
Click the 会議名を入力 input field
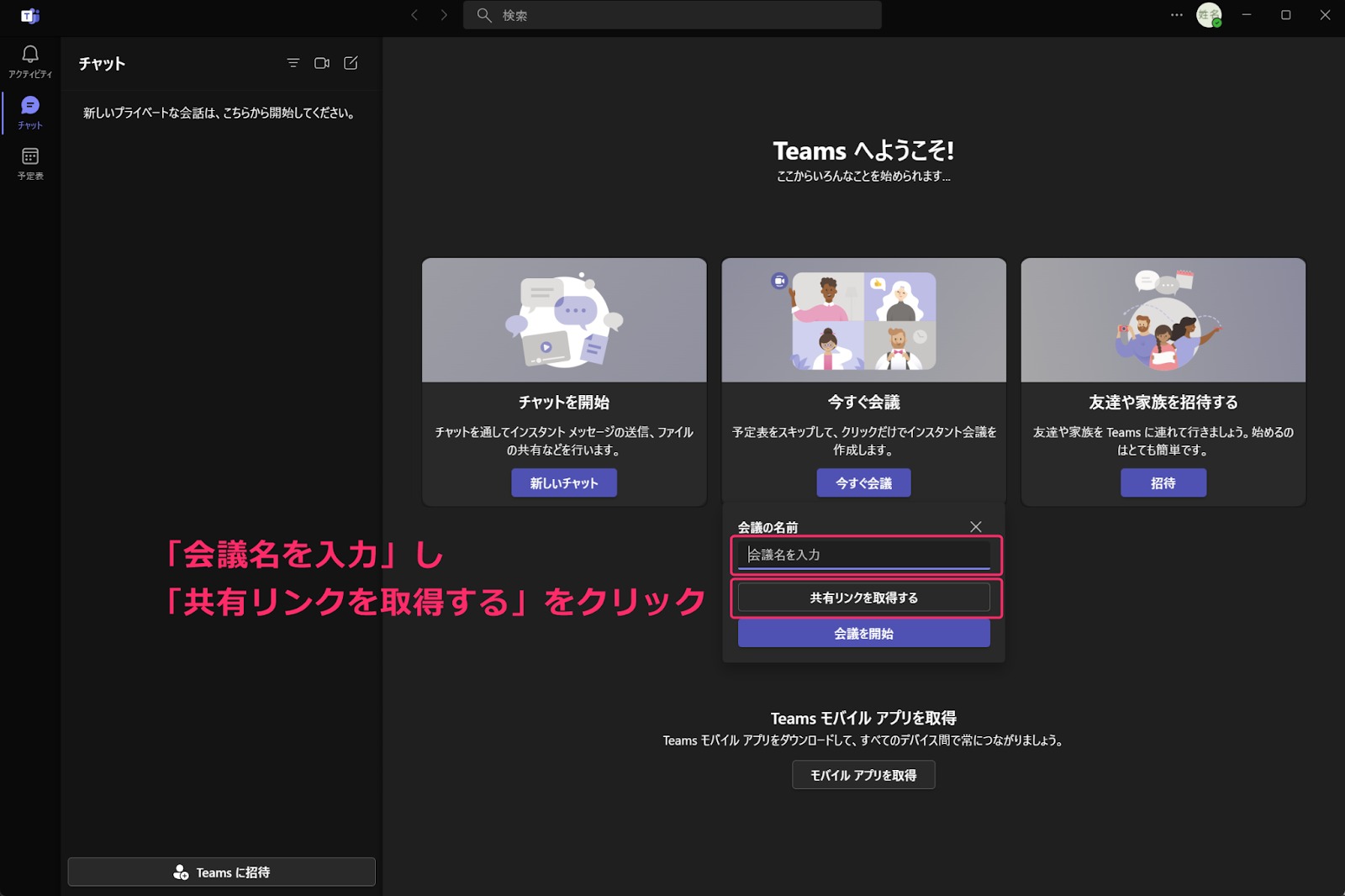tap(864, 555)
